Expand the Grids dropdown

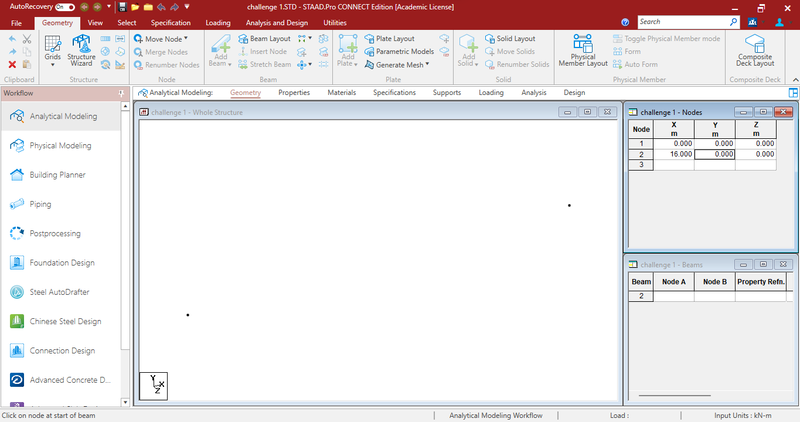point(52,63)
